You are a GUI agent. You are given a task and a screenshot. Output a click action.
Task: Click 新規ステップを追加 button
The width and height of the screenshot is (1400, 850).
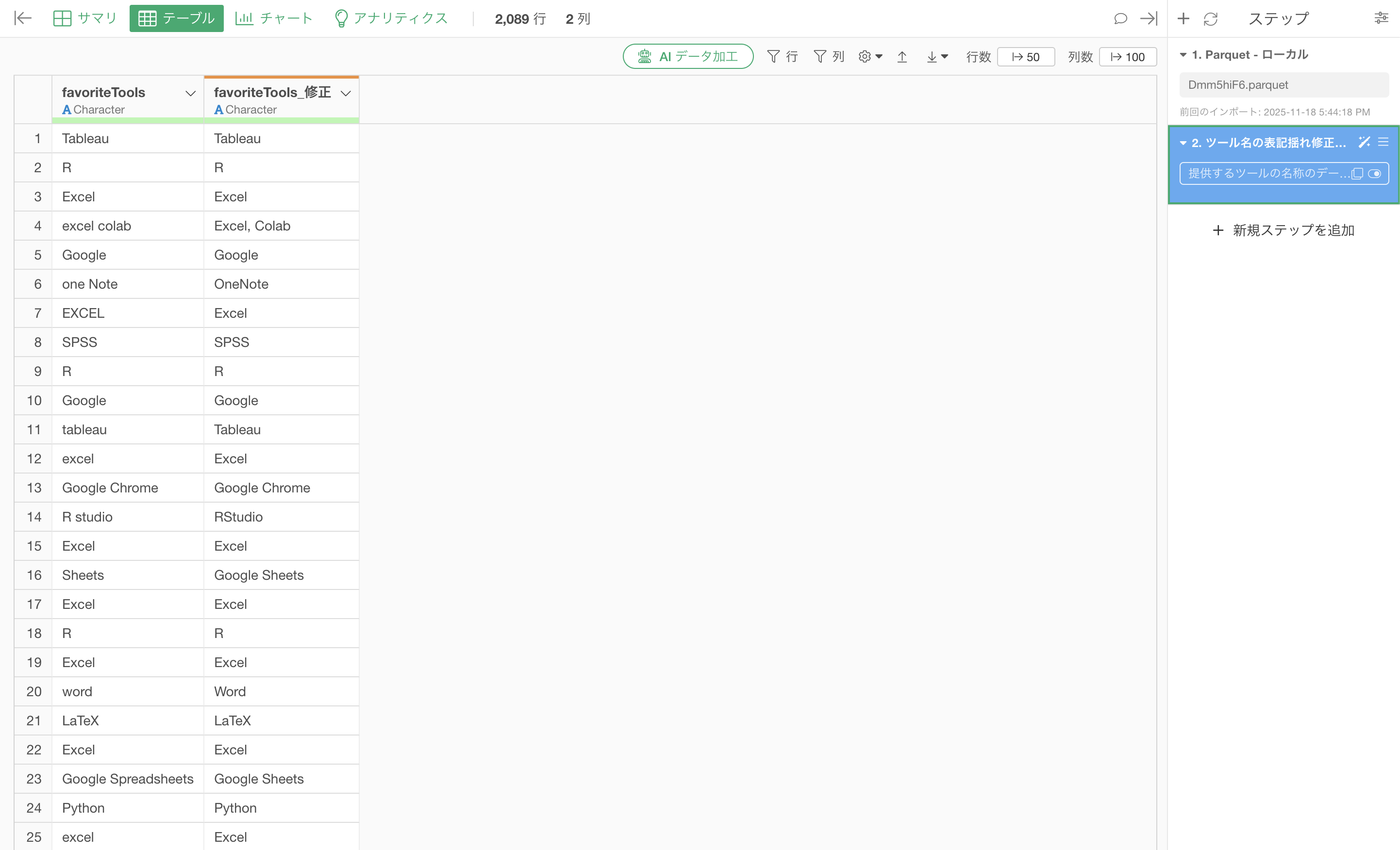click(1283, 230)
